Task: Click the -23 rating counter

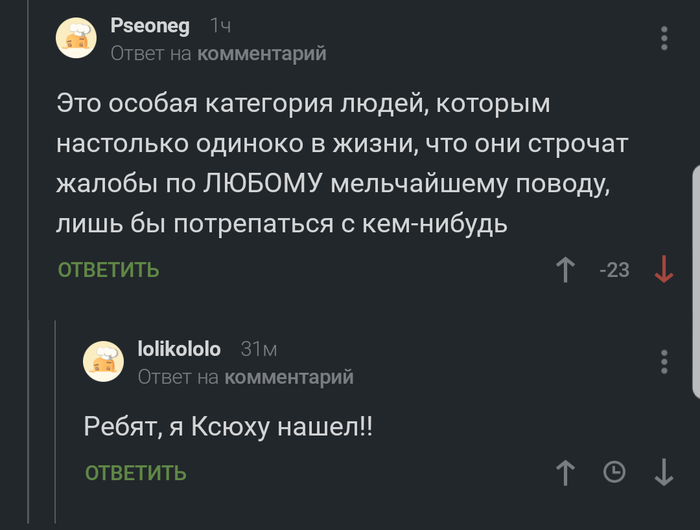Action: (x=613, y=269)
